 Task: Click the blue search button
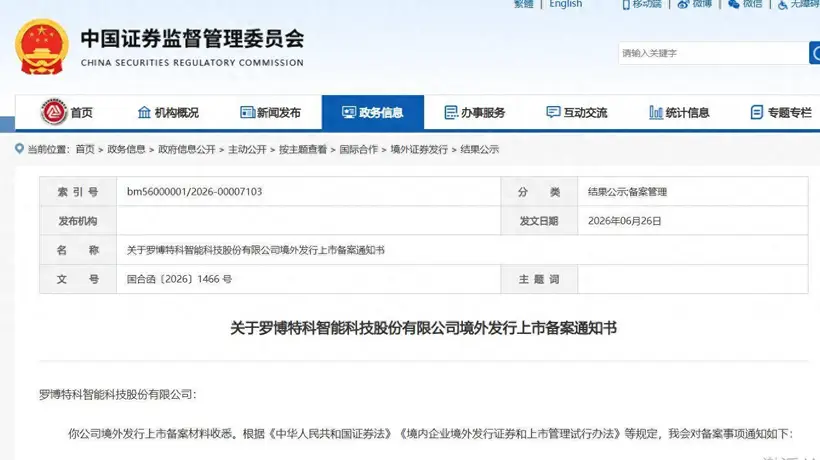coord(814,53)
